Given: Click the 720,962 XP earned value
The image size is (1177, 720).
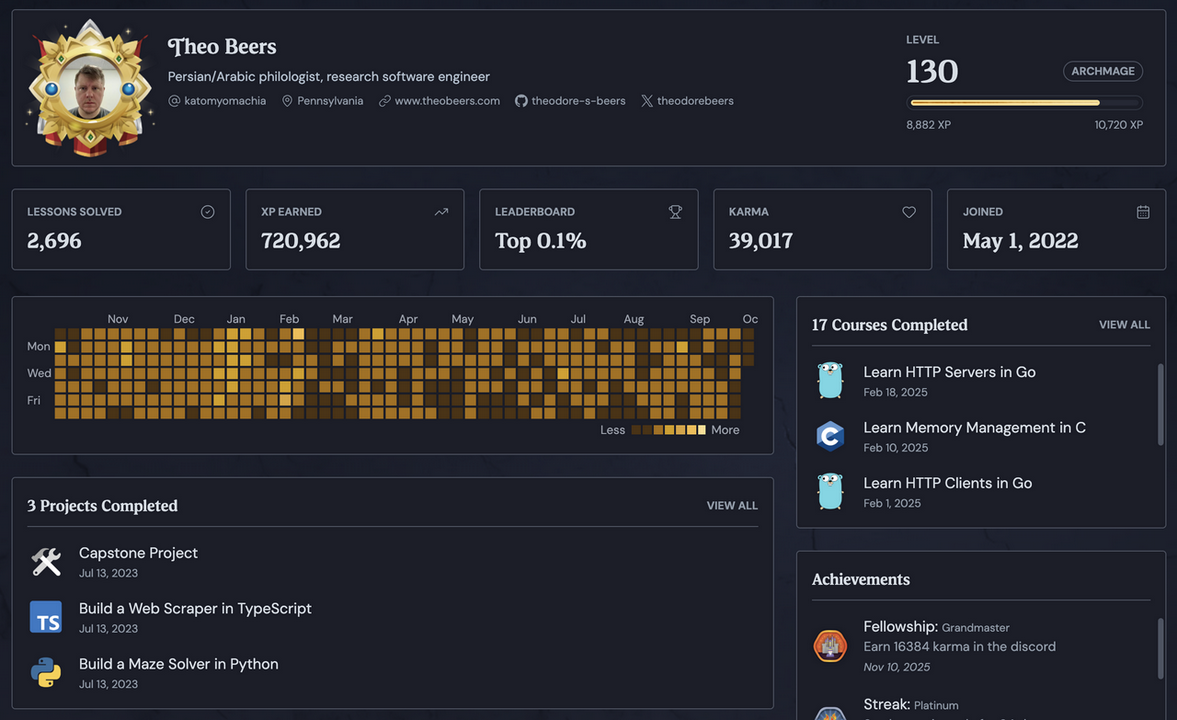Looking at the screenshot, I should 300,240.
